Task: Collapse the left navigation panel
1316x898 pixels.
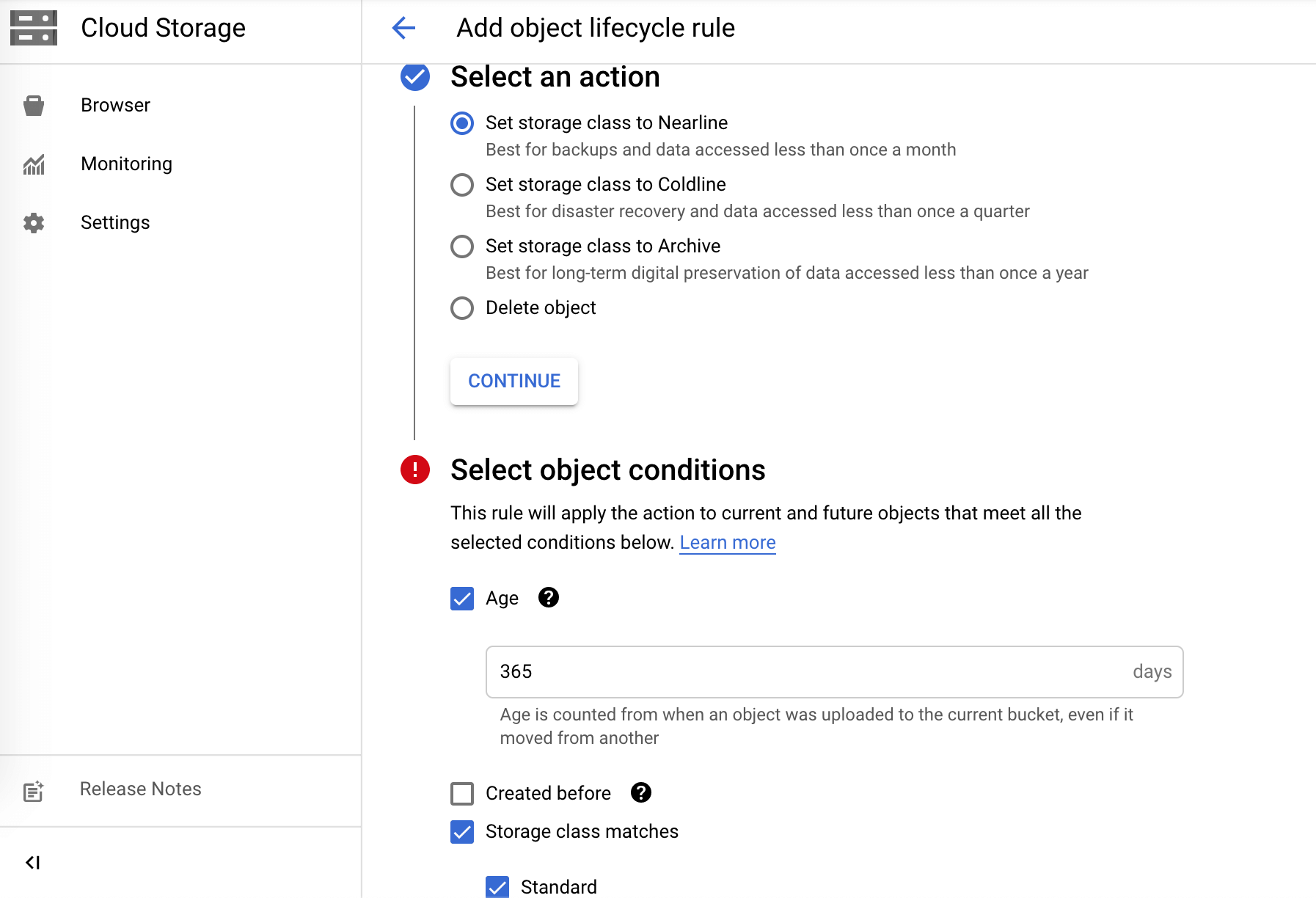Action: coord(32,863)
